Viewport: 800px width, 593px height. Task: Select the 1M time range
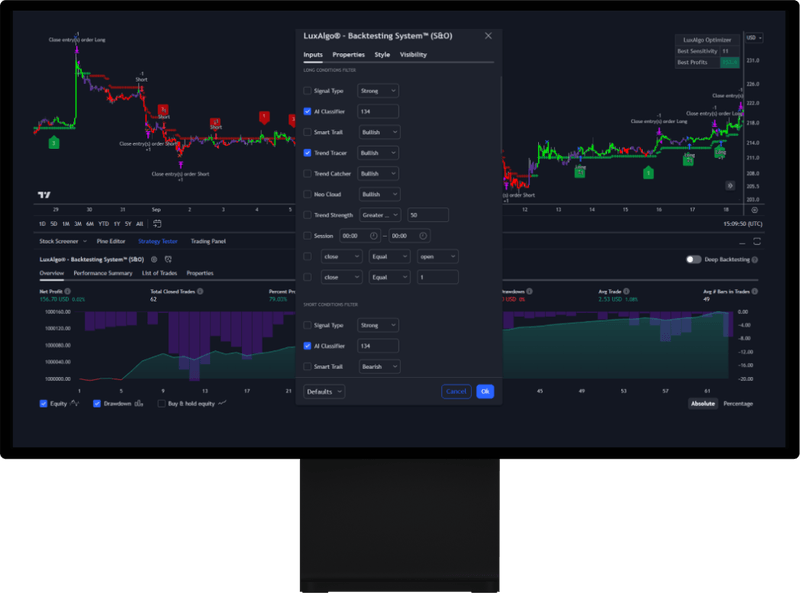(x=66, y=224)
